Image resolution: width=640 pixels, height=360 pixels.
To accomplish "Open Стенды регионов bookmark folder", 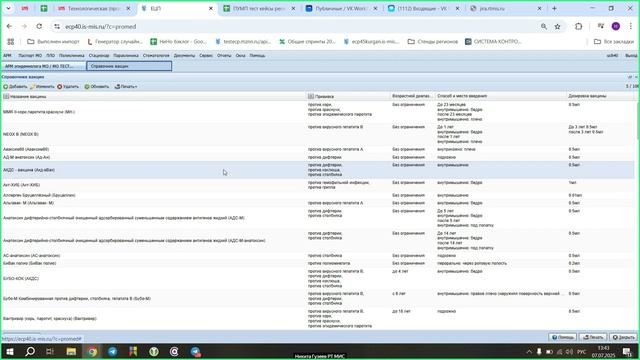I will pyautogui.click(x=433, y=42).
